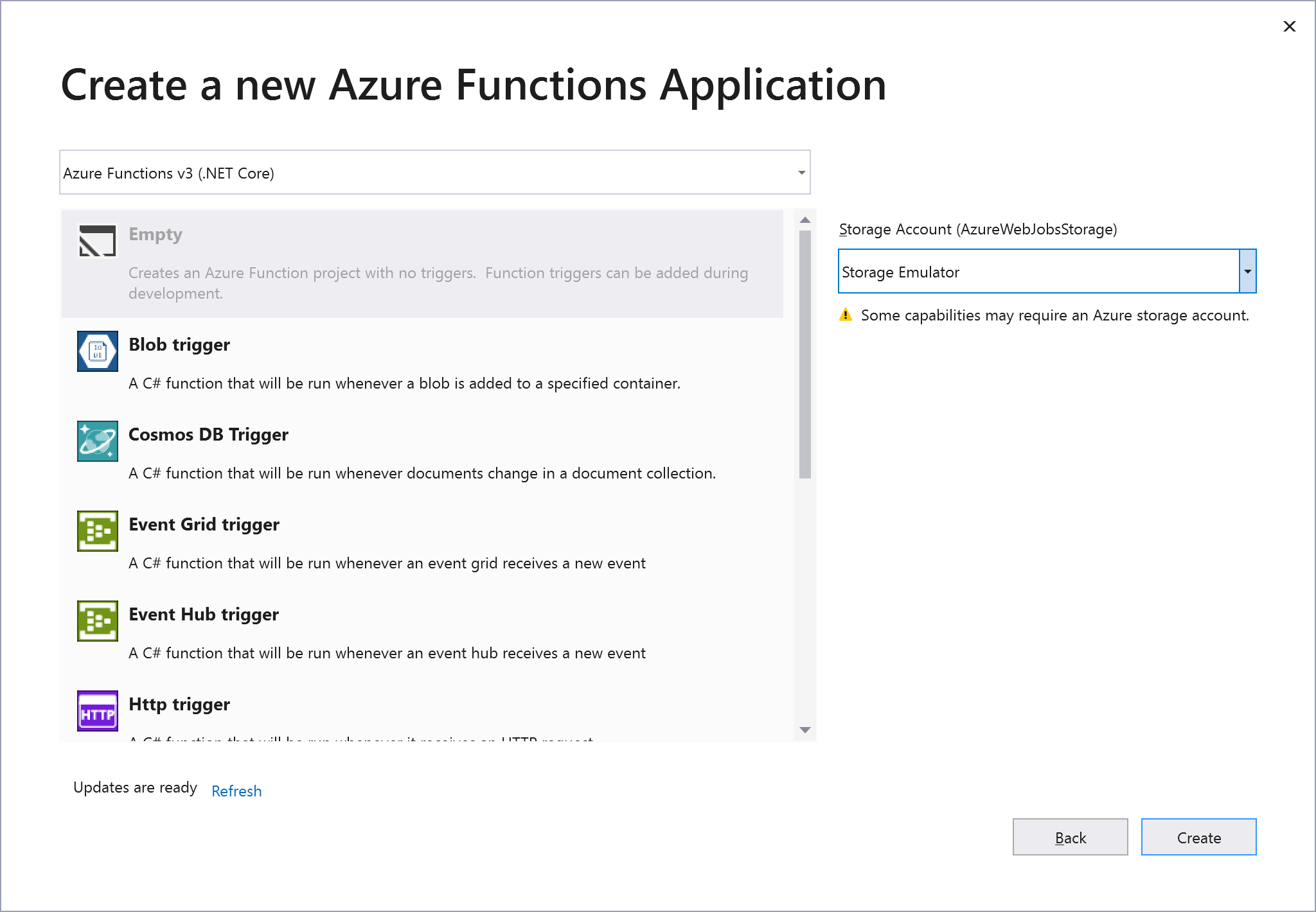Click the scrollbar down arrow below templates
This screenshot has width=1316, height=912.
805,730
